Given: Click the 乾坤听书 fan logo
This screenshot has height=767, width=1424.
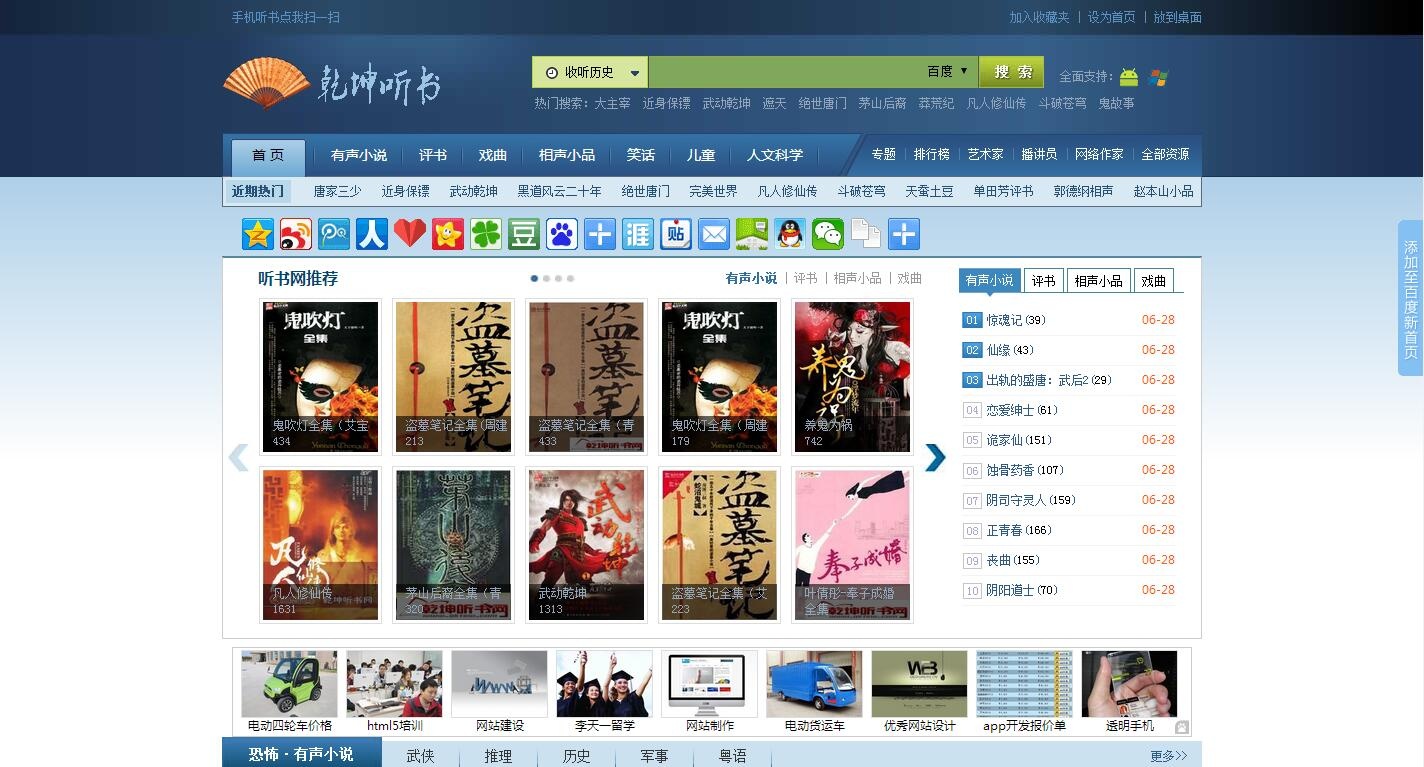Looking at the screenshot, I should (332, 82).
